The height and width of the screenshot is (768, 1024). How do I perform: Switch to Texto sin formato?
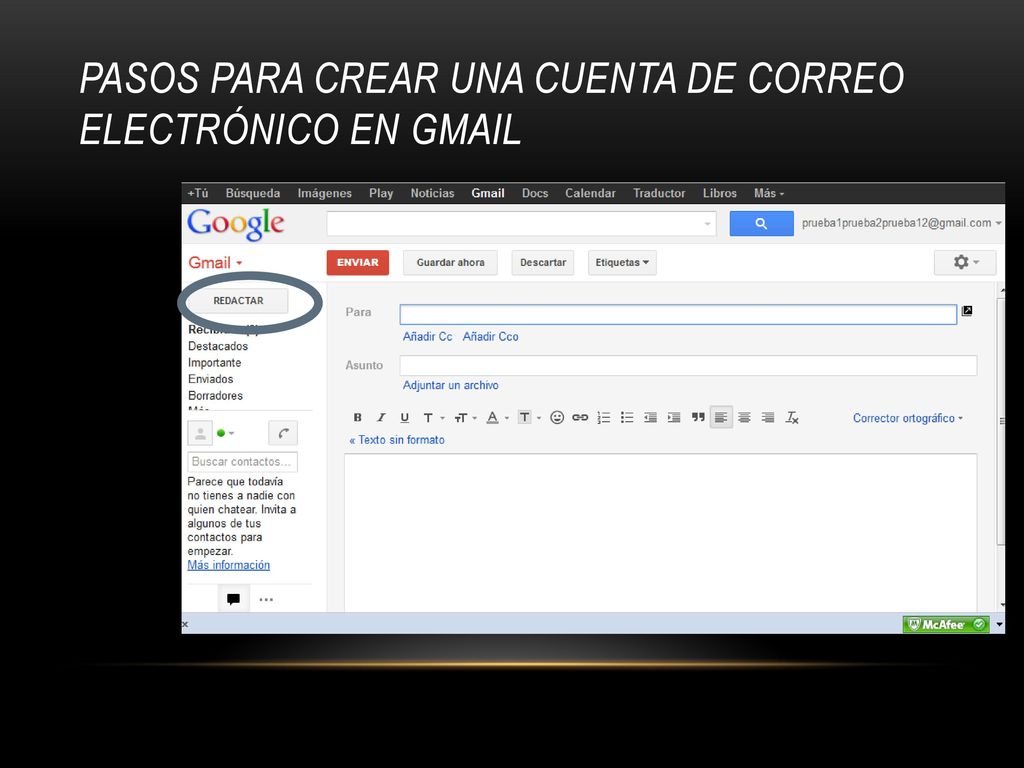click(x=397, y=440)
